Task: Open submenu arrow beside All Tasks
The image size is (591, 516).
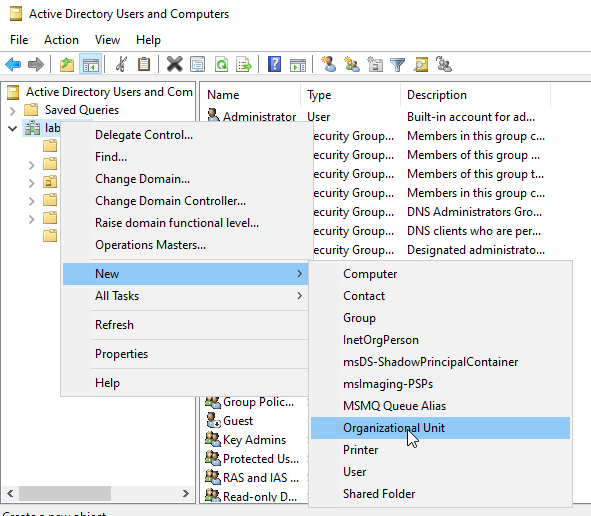Action: 300,296
